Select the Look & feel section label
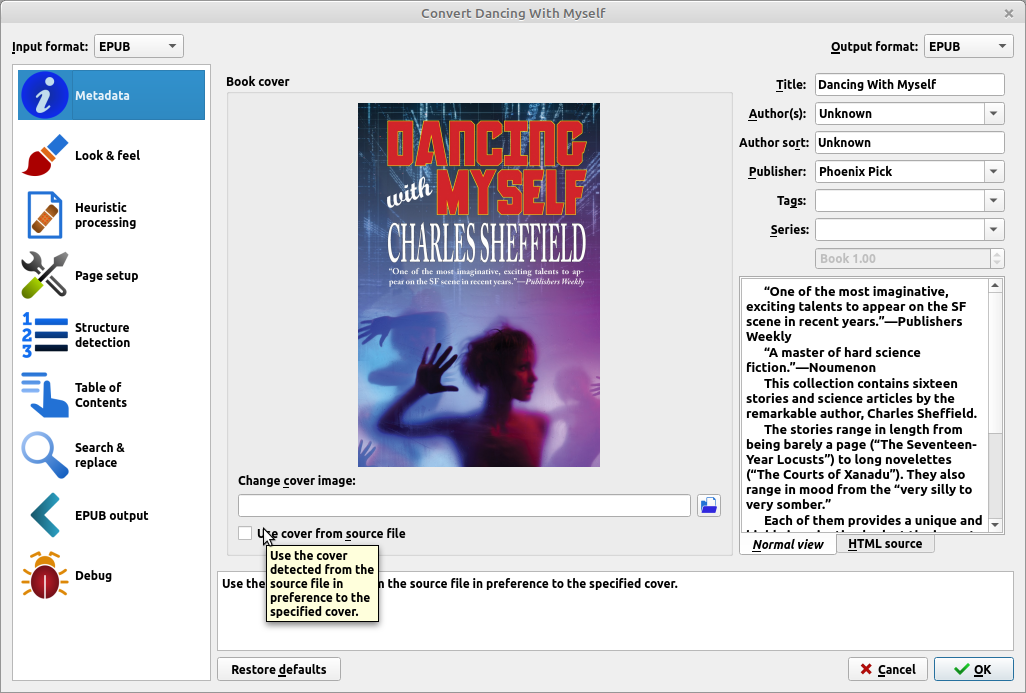 pyautogui.click(x=107, y=156)
